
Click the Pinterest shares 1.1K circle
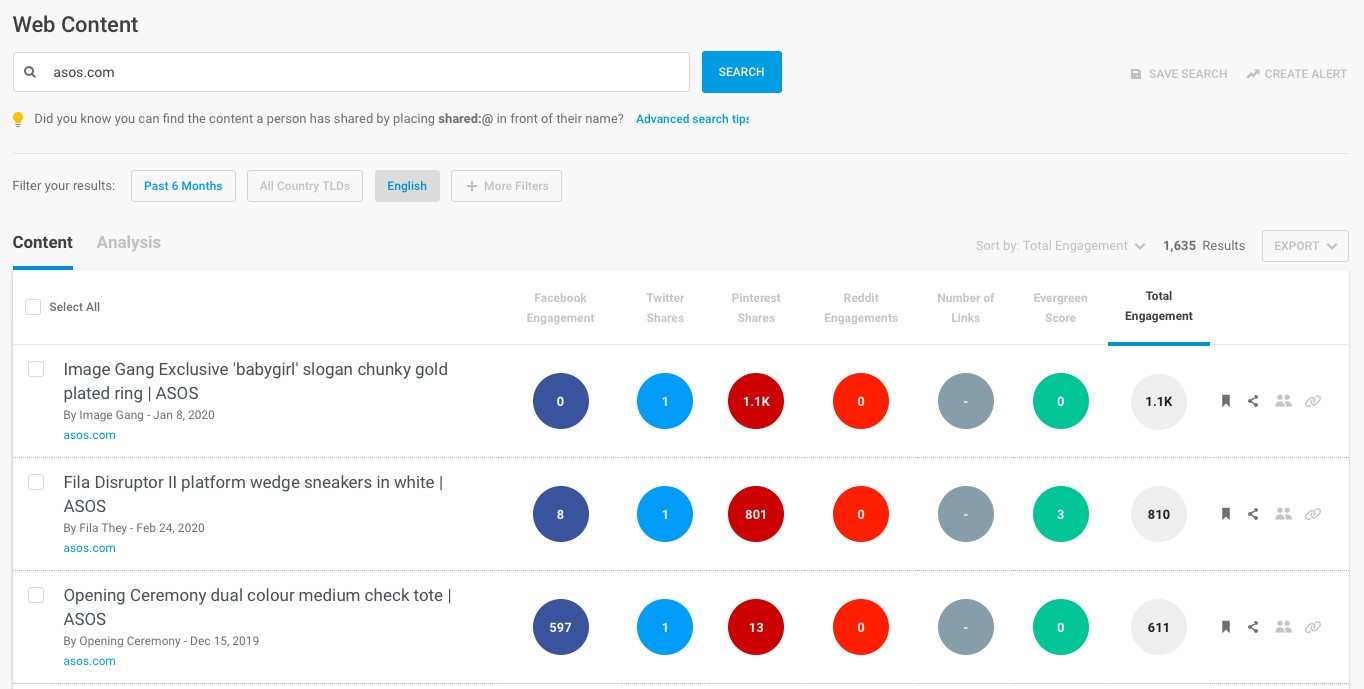tap(756, 401)
